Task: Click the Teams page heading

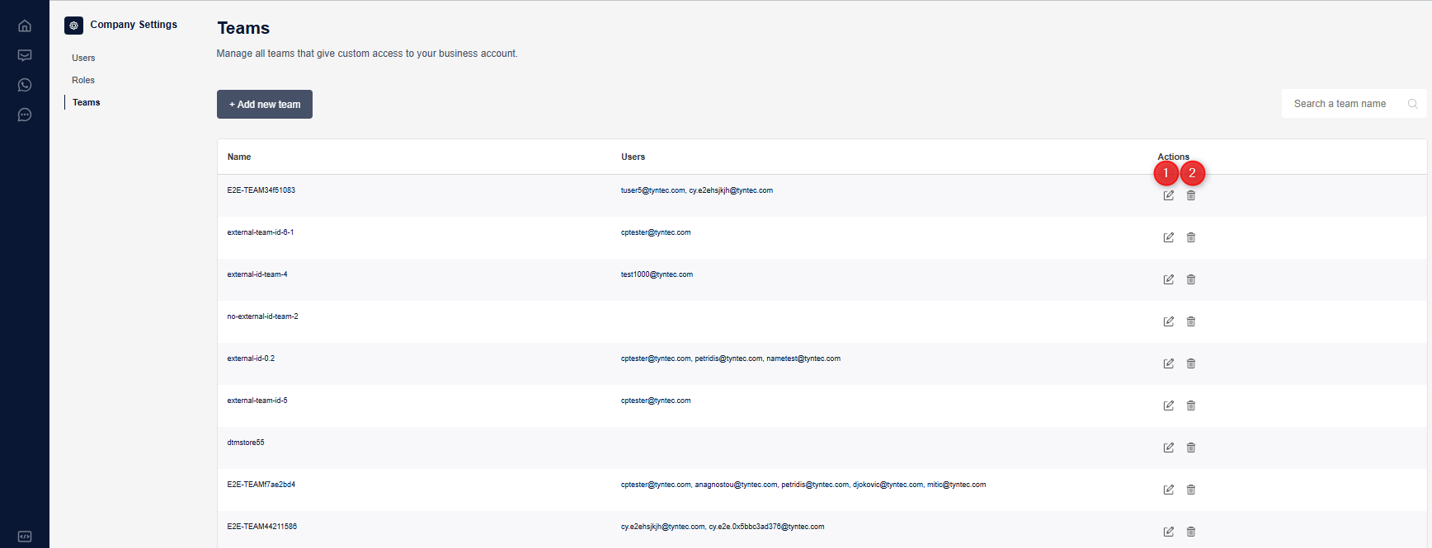Action: point(244,28)
